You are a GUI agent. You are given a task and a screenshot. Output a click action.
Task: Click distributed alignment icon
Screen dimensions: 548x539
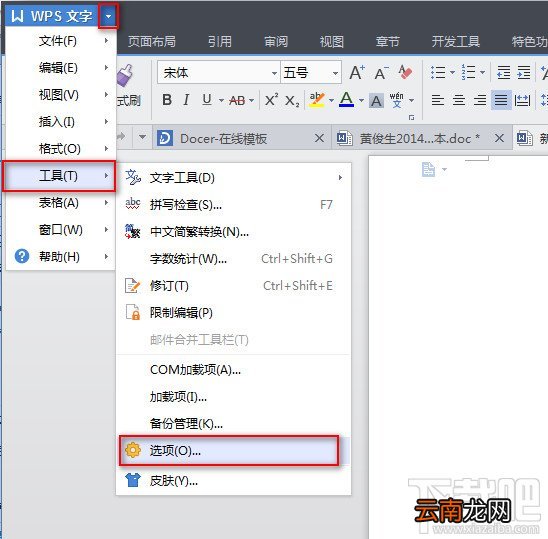522,101
